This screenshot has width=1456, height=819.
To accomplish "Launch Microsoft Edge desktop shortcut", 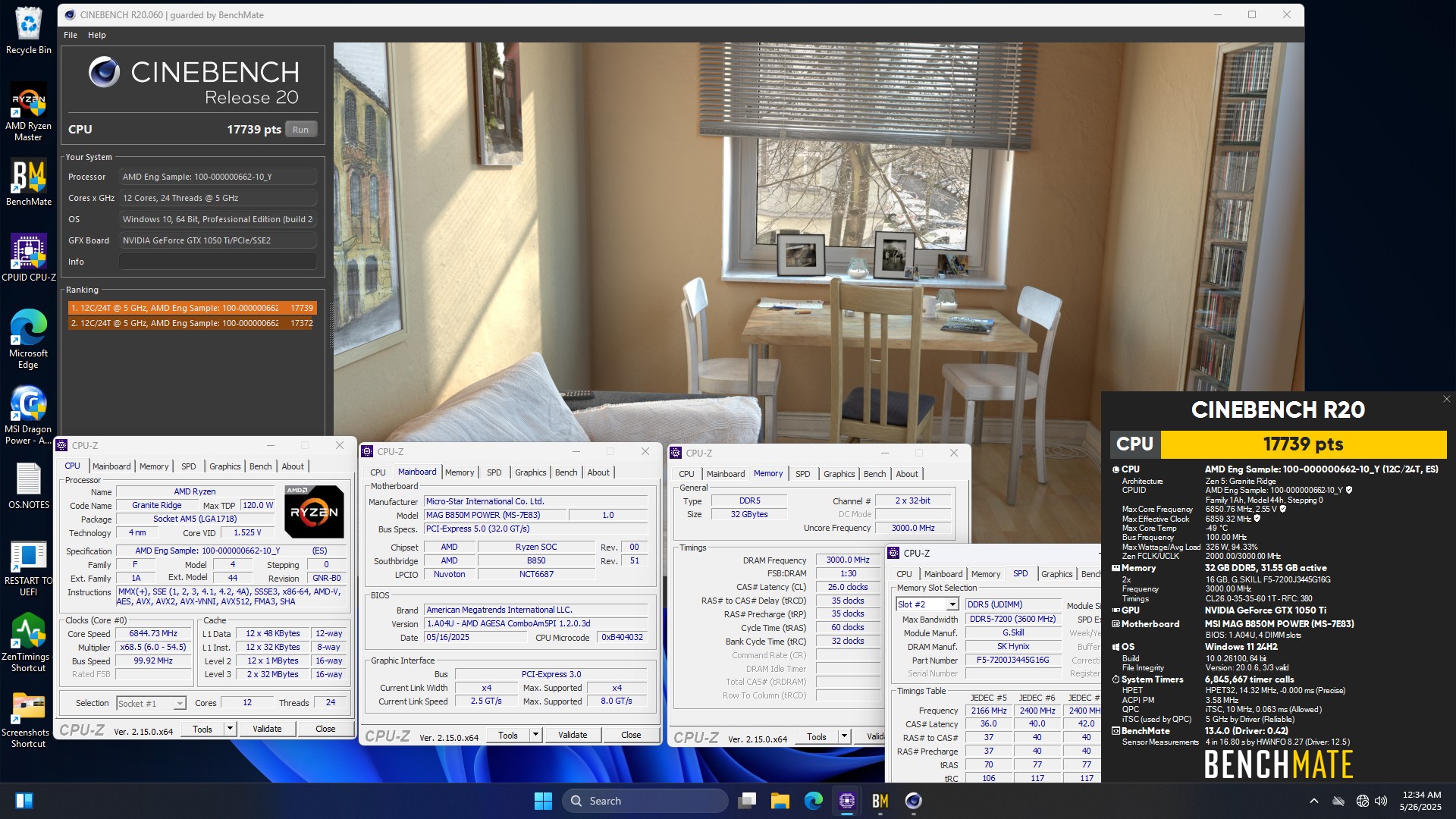I will (29, 340).
